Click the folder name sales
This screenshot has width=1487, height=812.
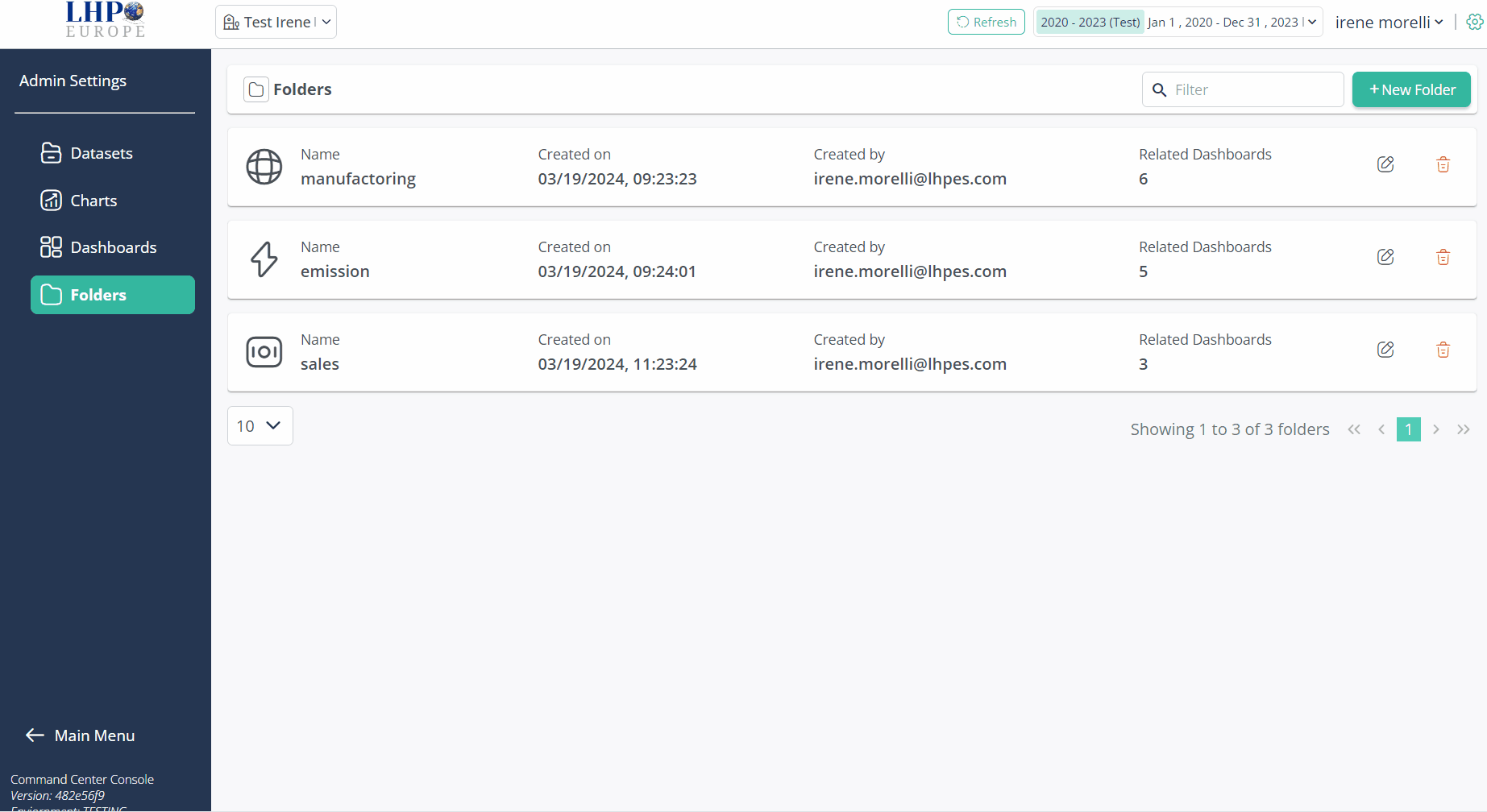point(320,364)
